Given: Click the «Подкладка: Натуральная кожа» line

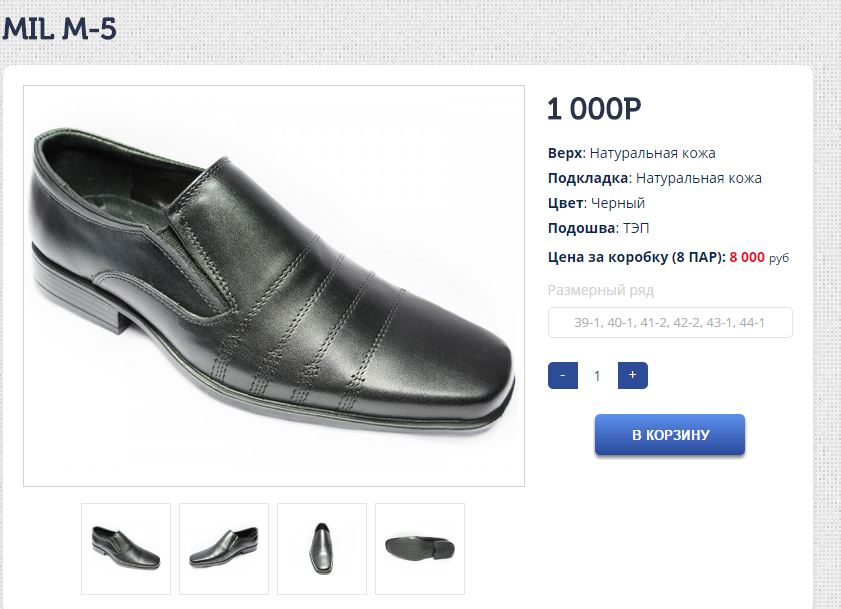Looking at the screenshot, I should click(655, 178).
